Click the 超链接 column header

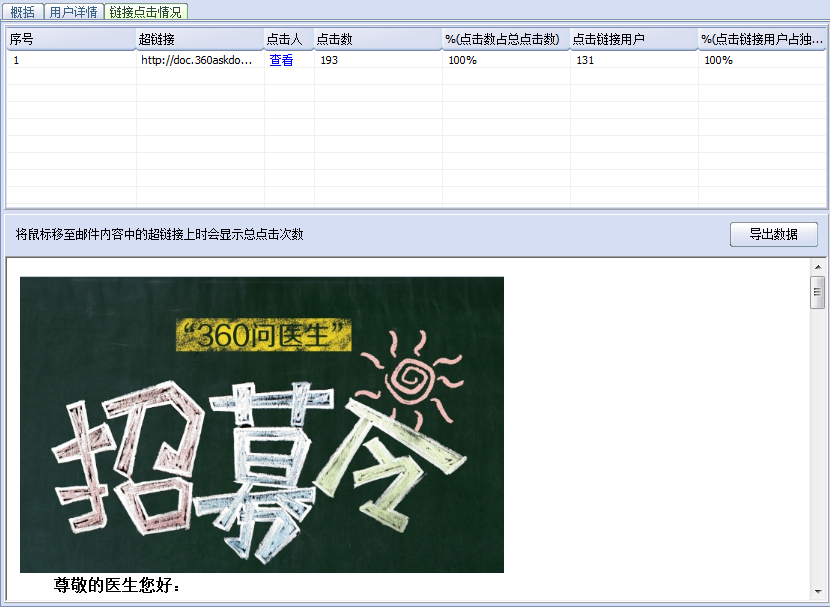[x=200, y=39]
